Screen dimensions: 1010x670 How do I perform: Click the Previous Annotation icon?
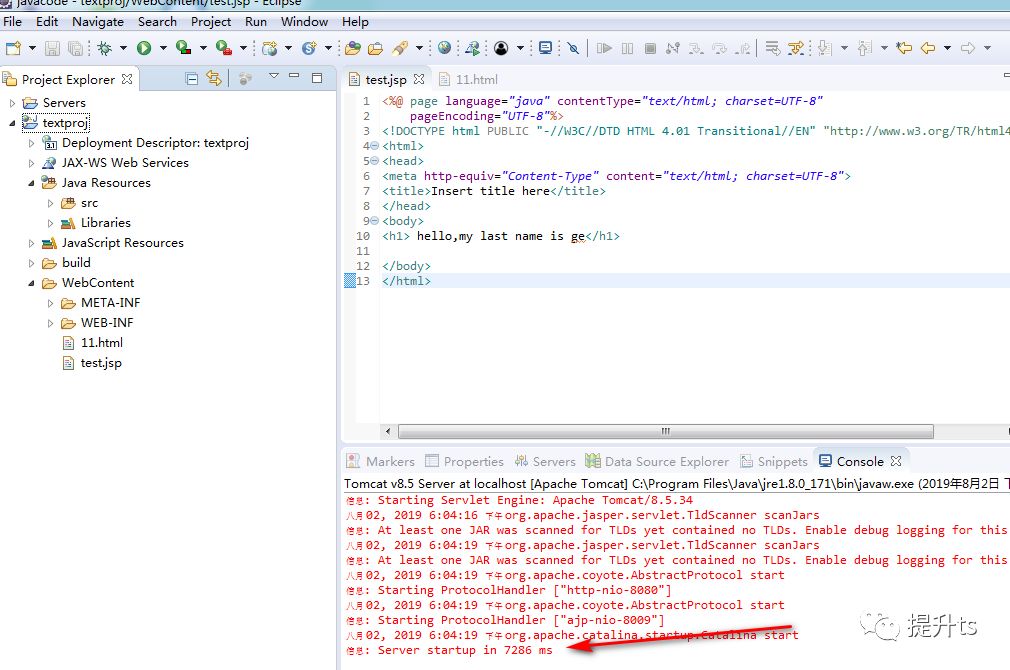coord(865,48)
